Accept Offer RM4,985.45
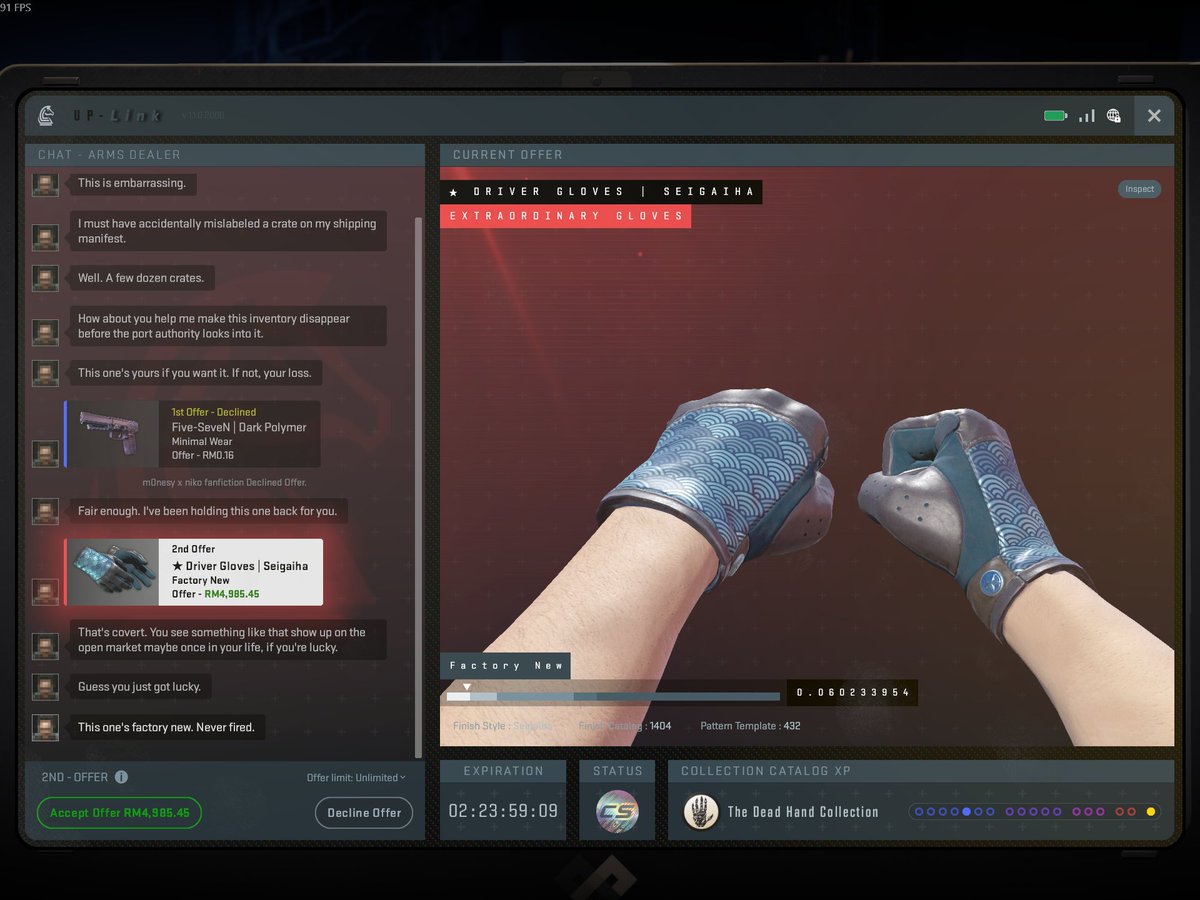The width and height of the screenshot is (1200, 900). (x=119, y=813)
